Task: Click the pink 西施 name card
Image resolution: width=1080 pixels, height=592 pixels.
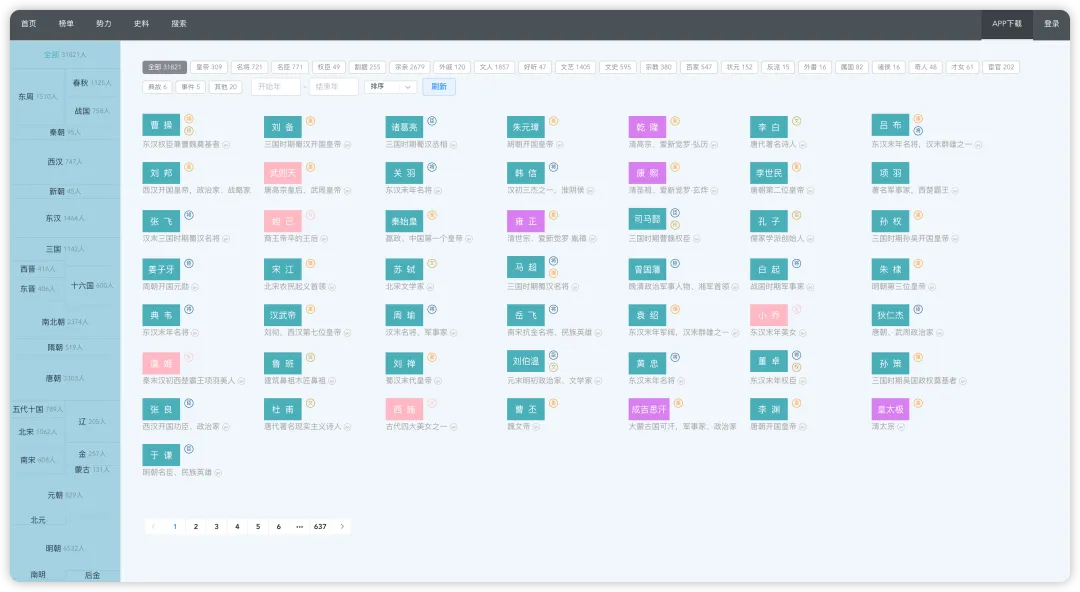Action: pos(404,409)
